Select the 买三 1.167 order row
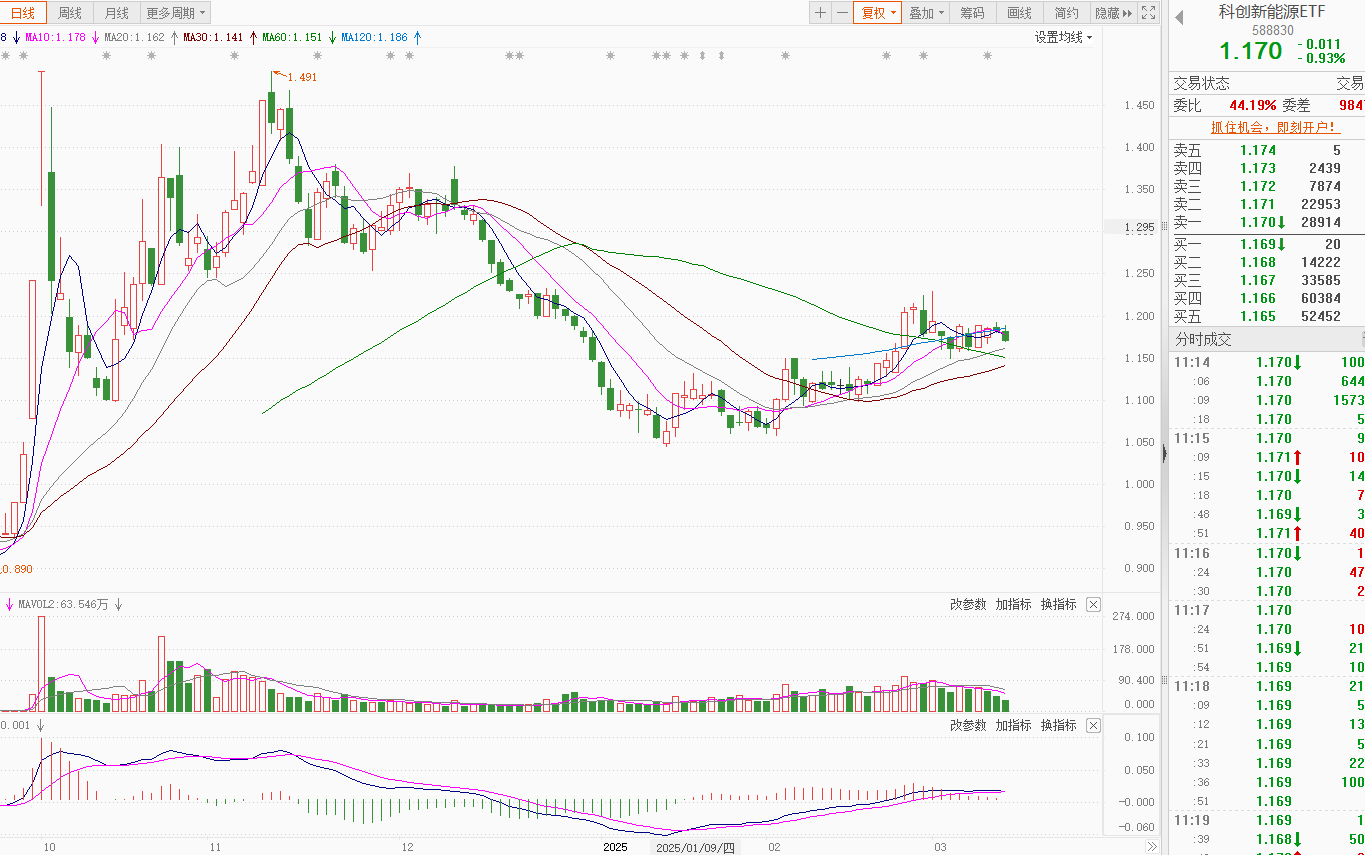The image size is (1365, 855). (1268, 280)
